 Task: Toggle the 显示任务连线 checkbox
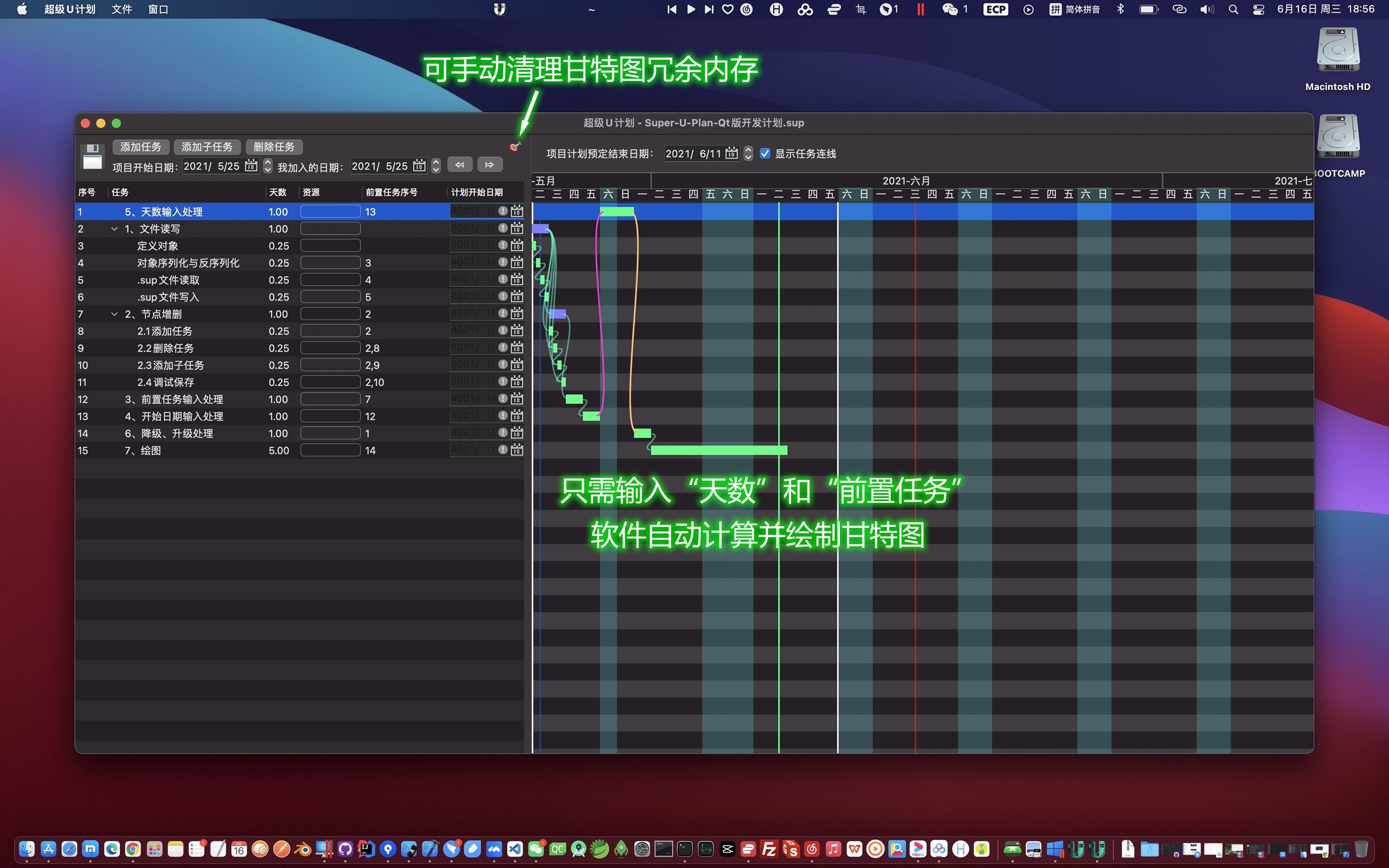[764, 154]
